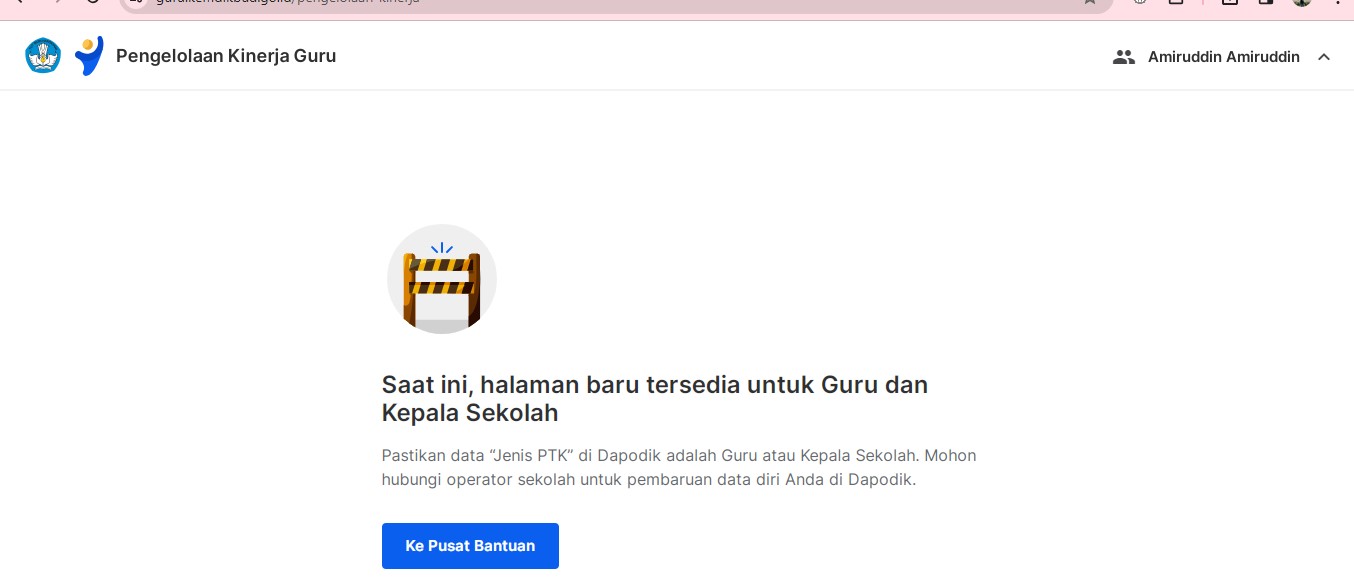Click the people account icon
The image size is (1354, 586).
pyautogui.click(x=1124, y=57)
